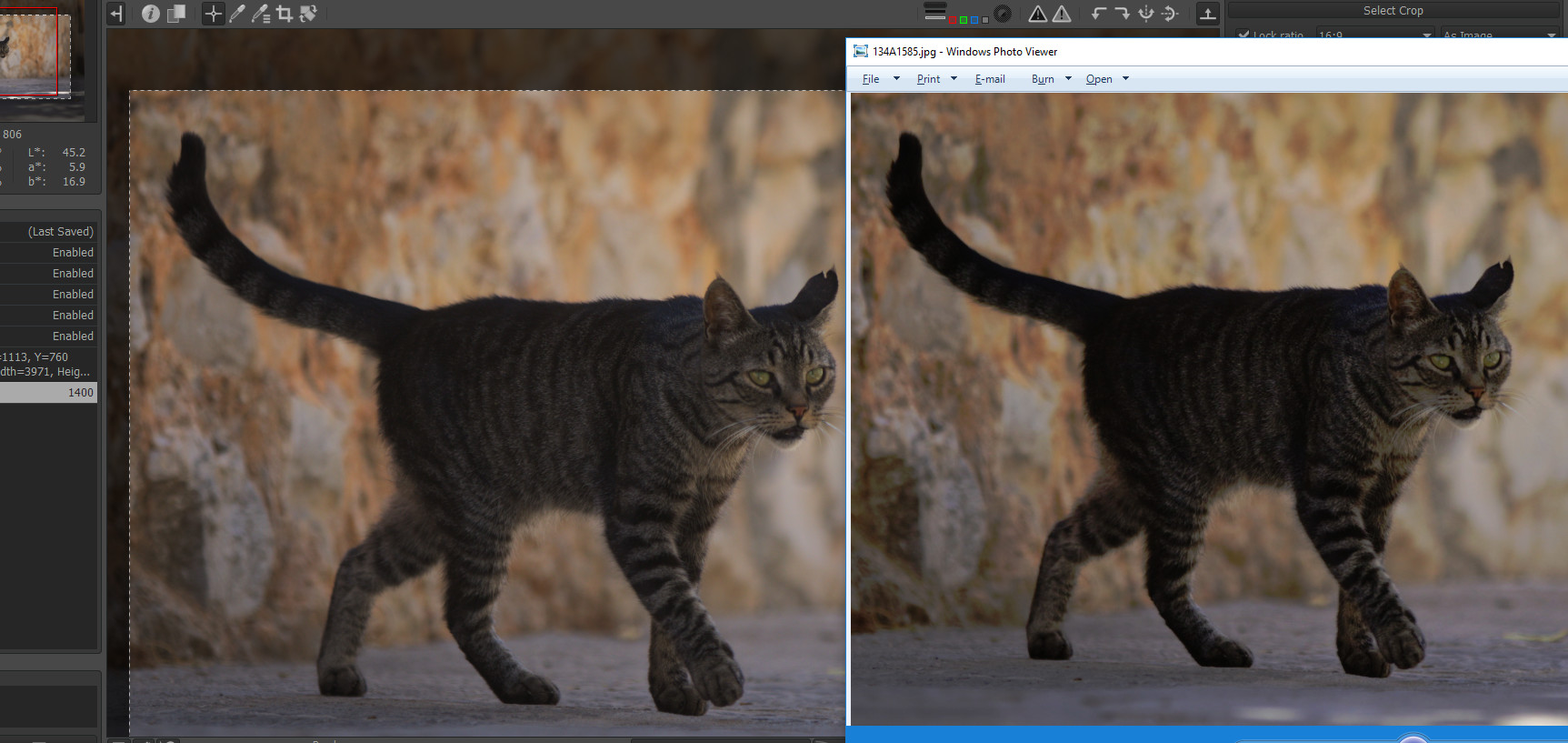
Task: Click the Select Crop button
Action: click(1393, 11)
